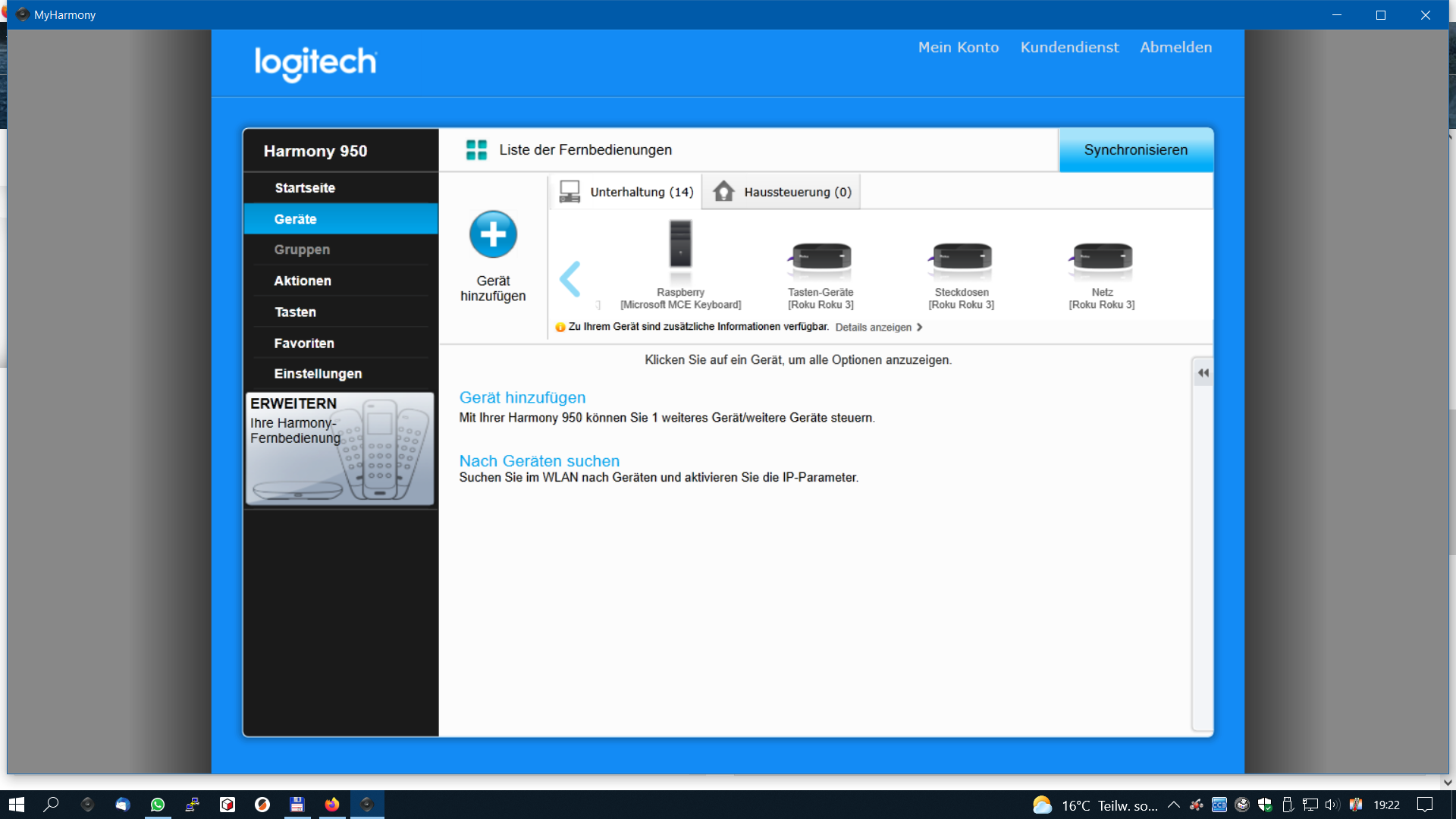Viewport: 1456px width, 819px height.
Task: Open Windows Security shield tray icon
Action: click(x=1264, y=805)
